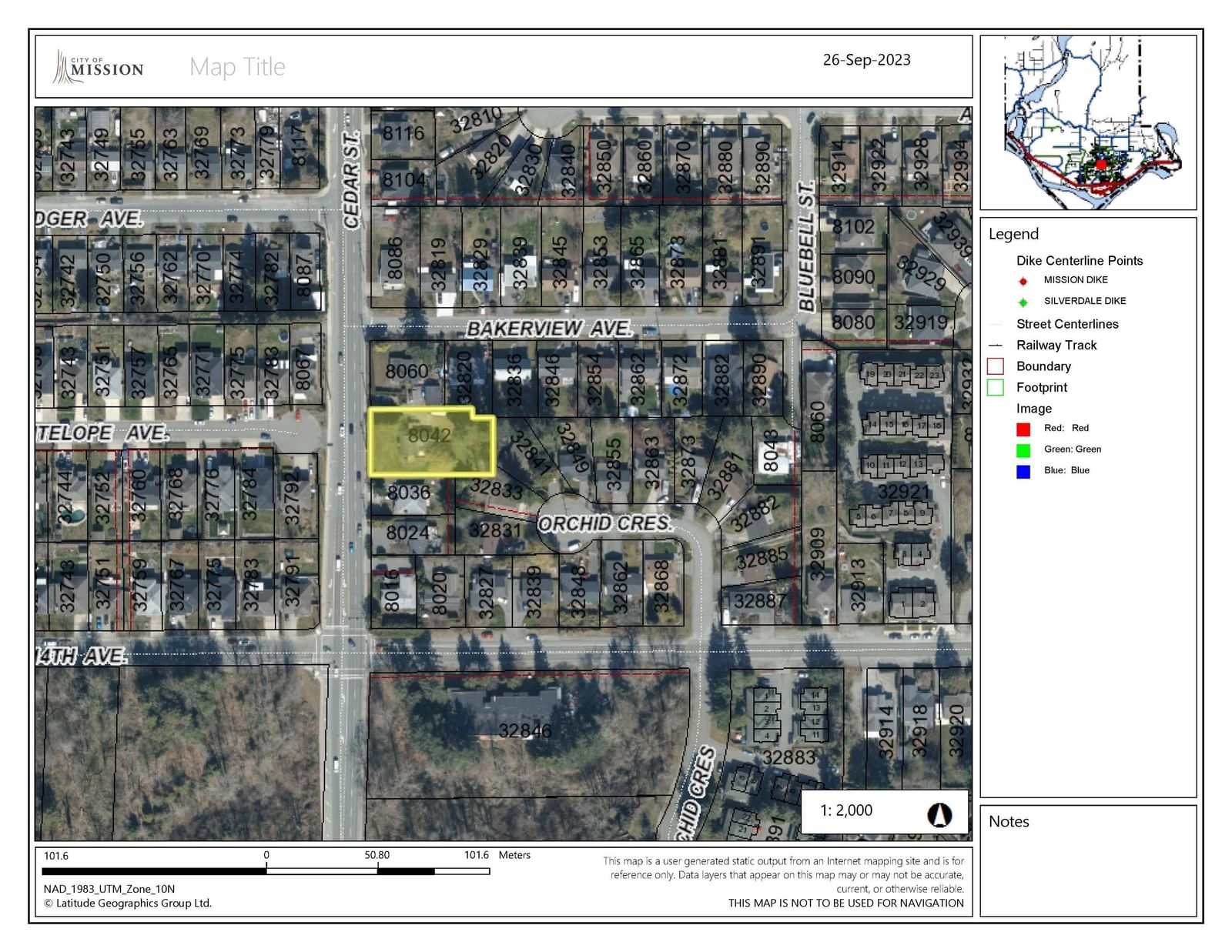Click the red image band swatch

click(x=1023, y=429)
